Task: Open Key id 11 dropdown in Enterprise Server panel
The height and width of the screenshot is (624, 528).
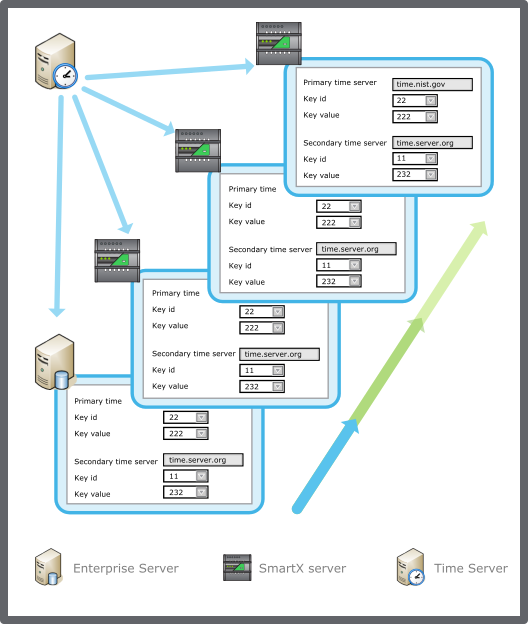Action: 201,476
